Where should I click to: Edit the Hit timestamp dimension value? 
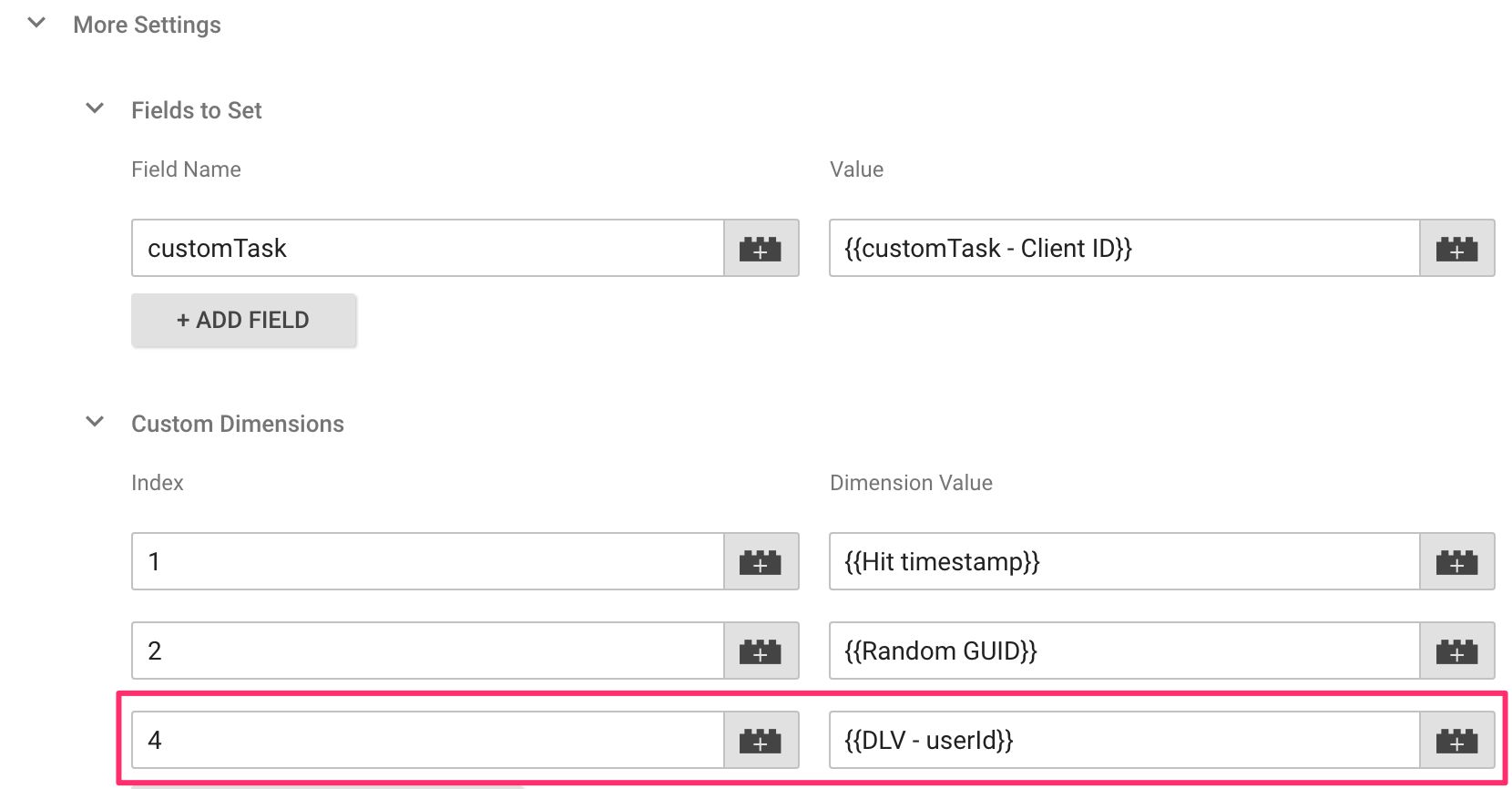[1125, 561]
